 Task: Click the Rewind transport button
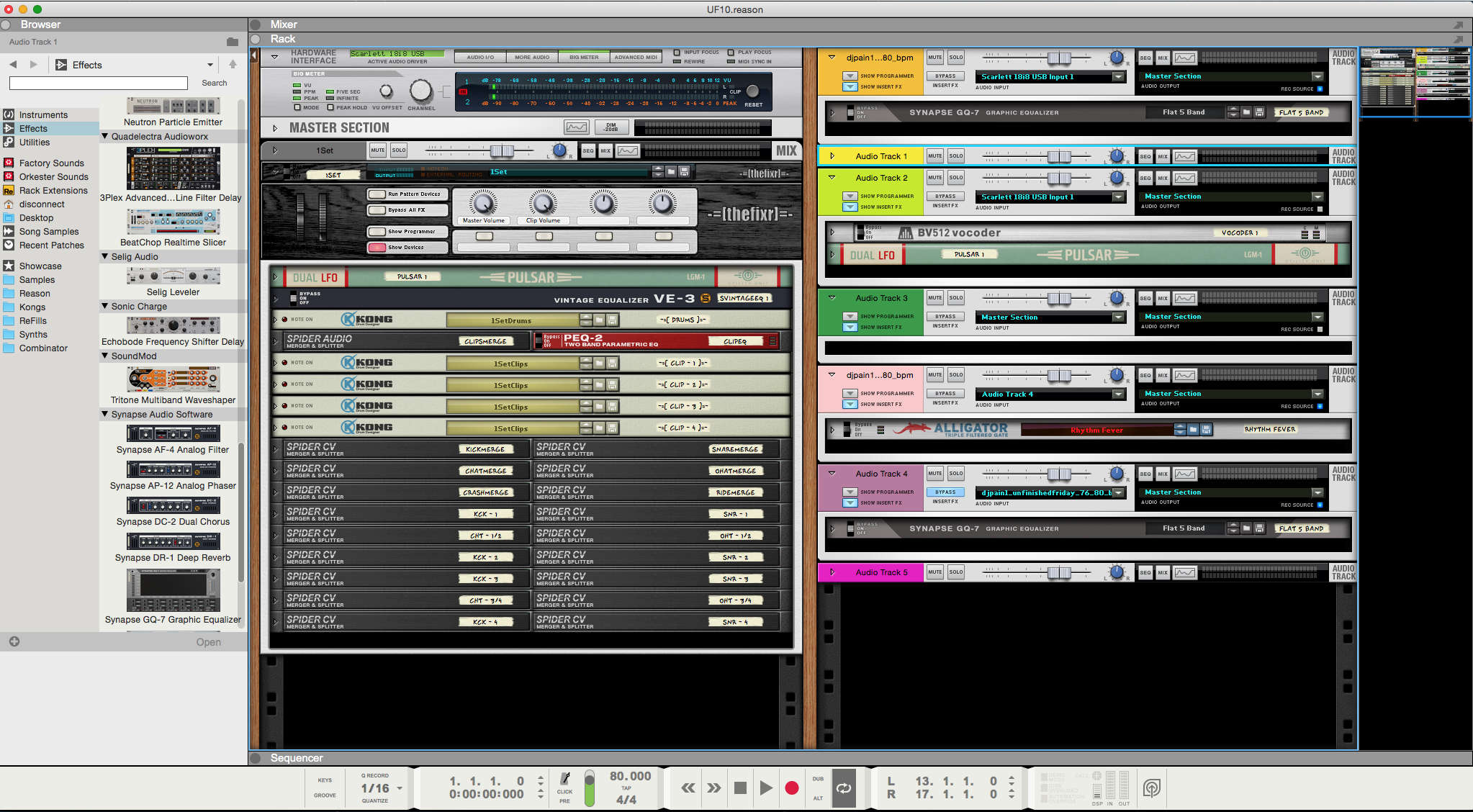pos(689,788)
